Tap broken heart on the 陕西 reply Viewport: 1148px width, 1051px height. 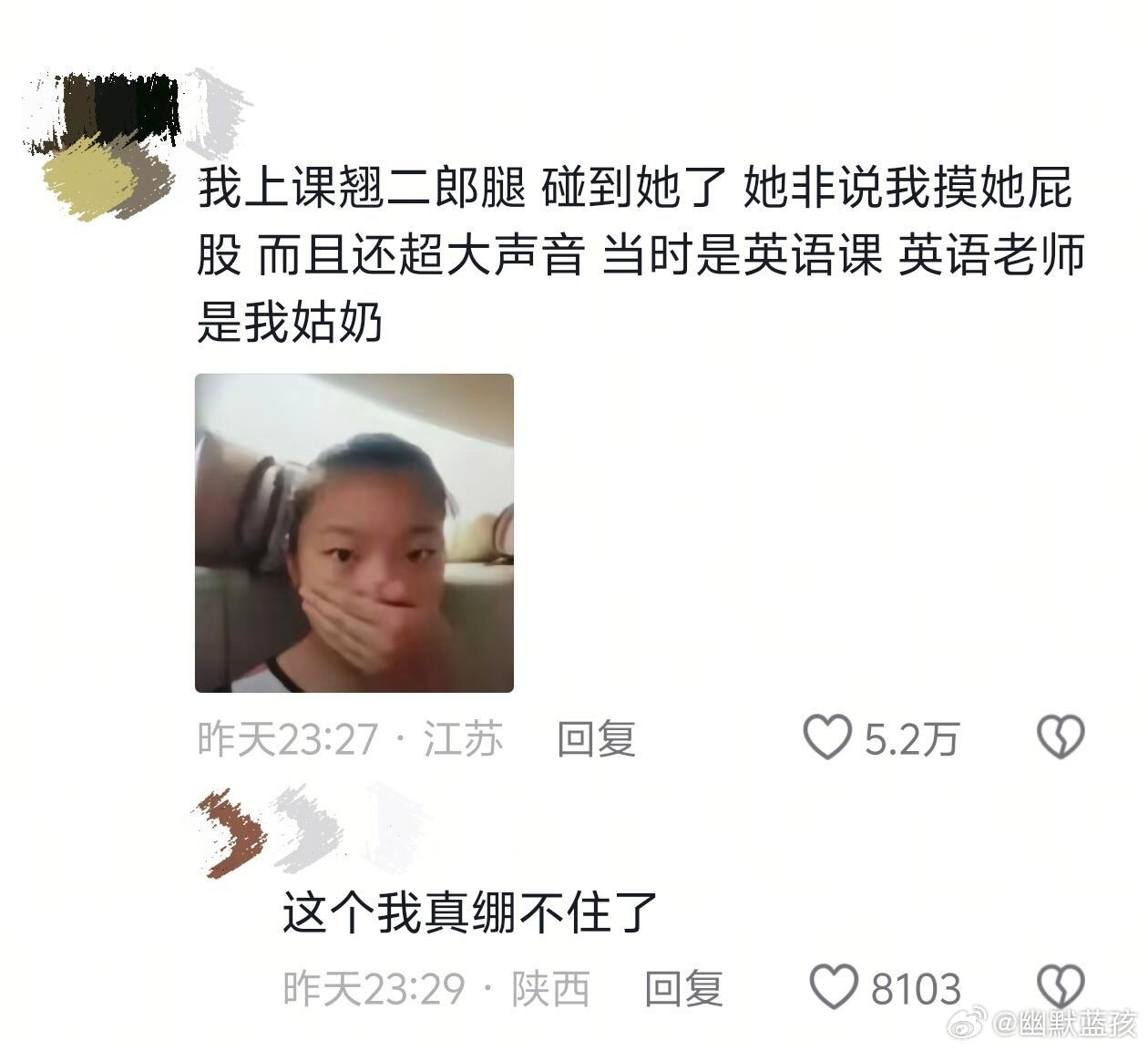pos(1061,986)
